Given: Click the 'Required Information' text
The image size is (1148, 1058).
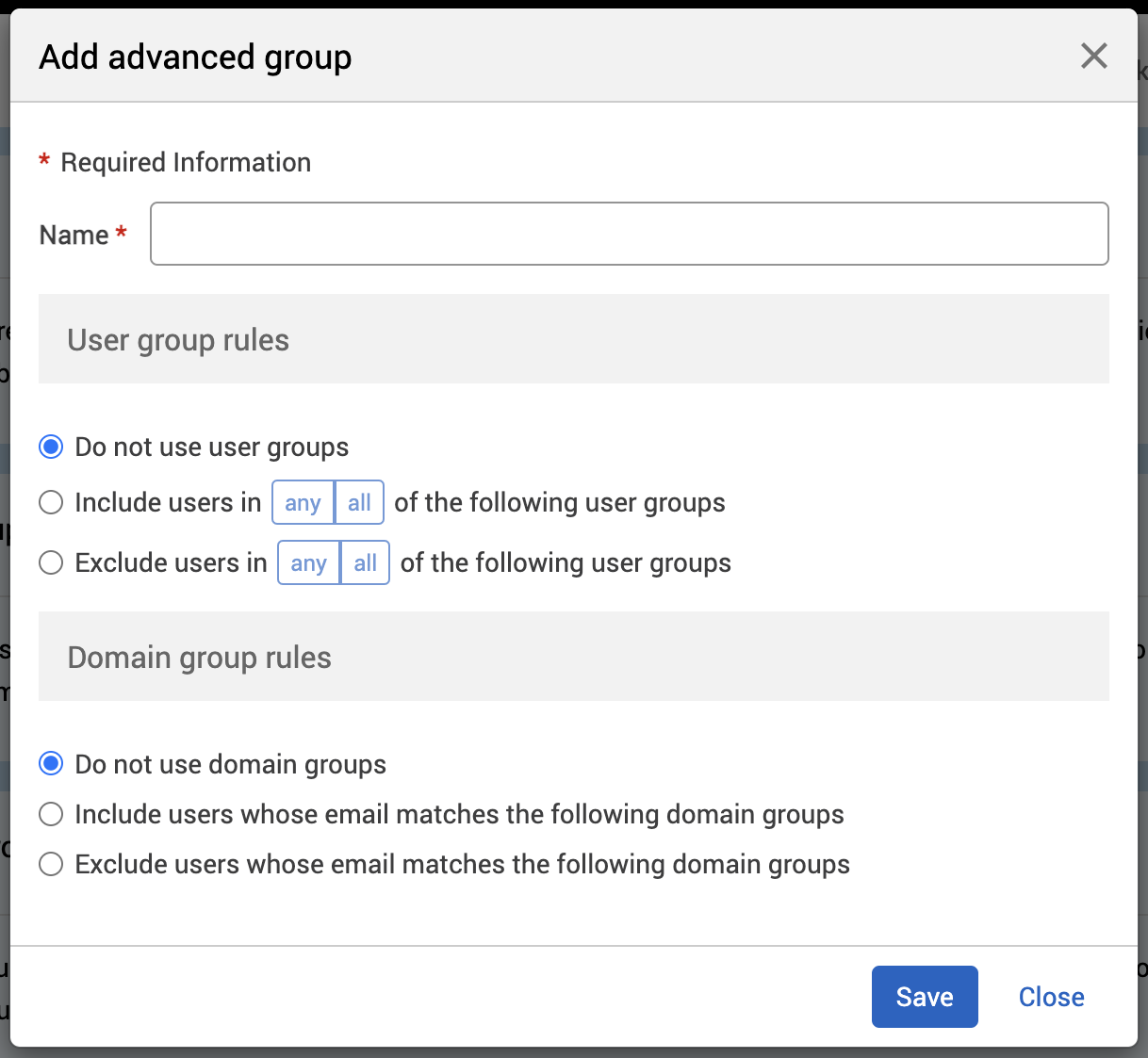Looking at the screenshot, I should tap(186, 162).
